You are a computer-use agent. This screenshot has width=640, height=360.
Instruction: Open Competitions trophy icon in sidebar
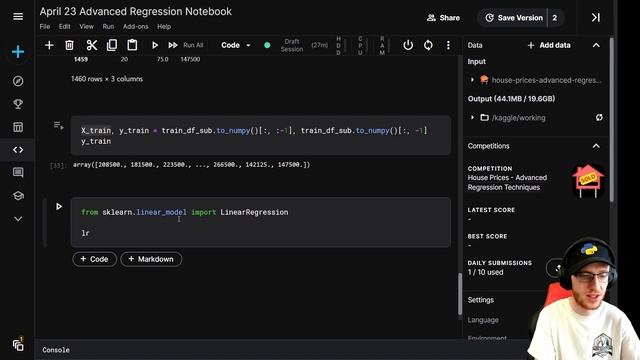click(x=18, y=104)
